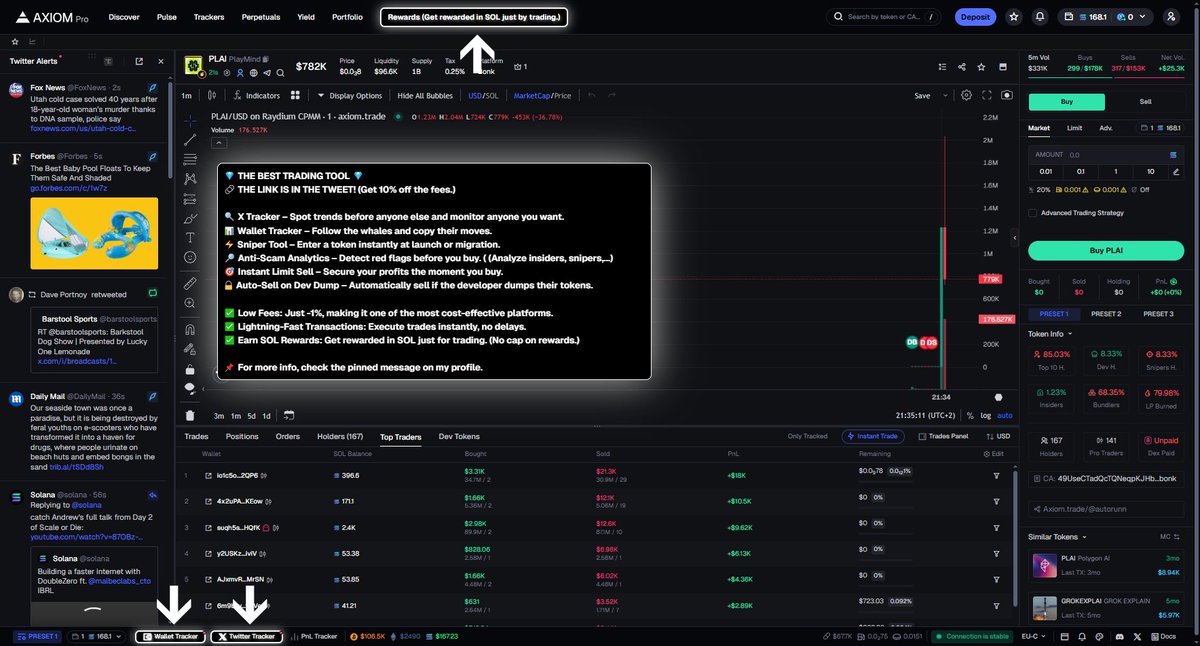1200x646 pixels.
Task: Switch to Sell mode
Action: [x=1145, y=102]
